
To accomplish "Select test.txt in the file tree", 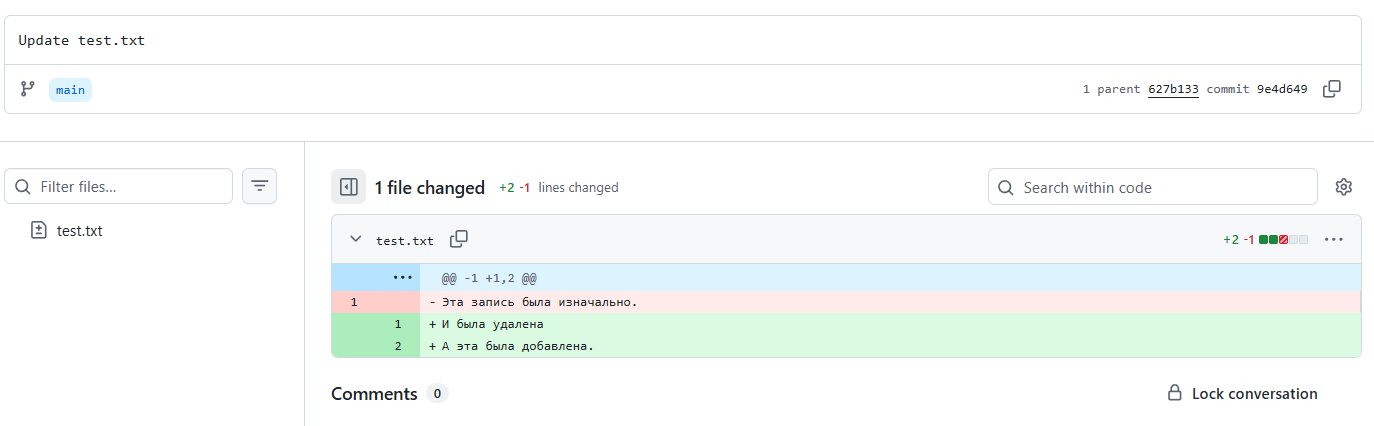I will click(79, 231).
